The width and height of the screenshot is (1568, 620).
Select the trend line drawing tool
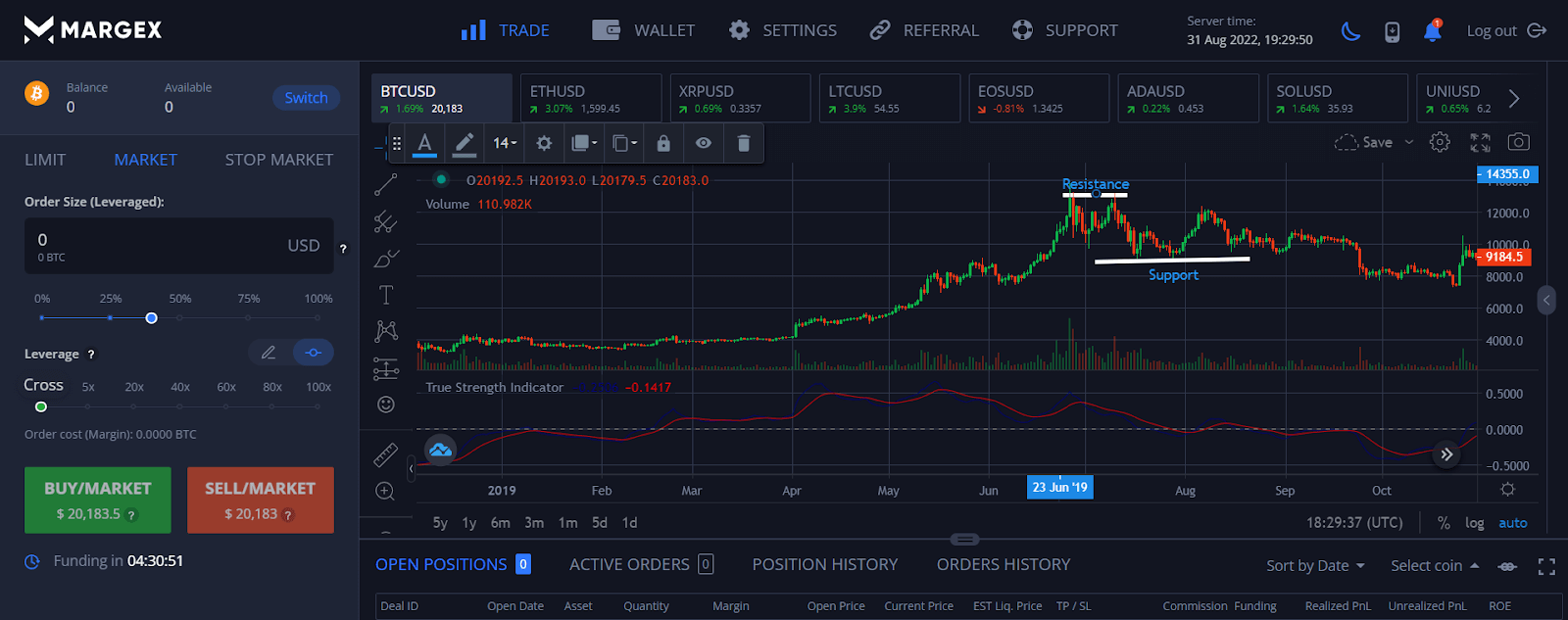(x=386, y=184)
